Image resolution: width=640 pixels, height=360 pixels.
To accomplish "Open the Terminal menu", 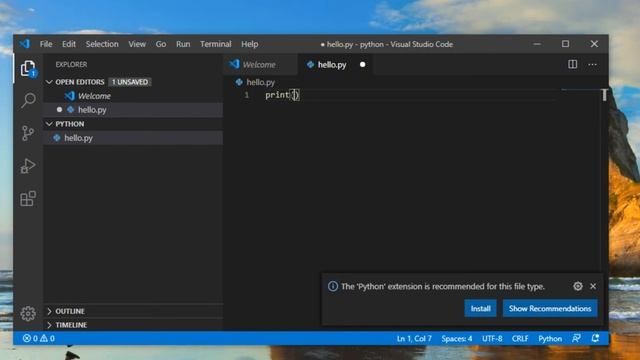I will point(216,44).
